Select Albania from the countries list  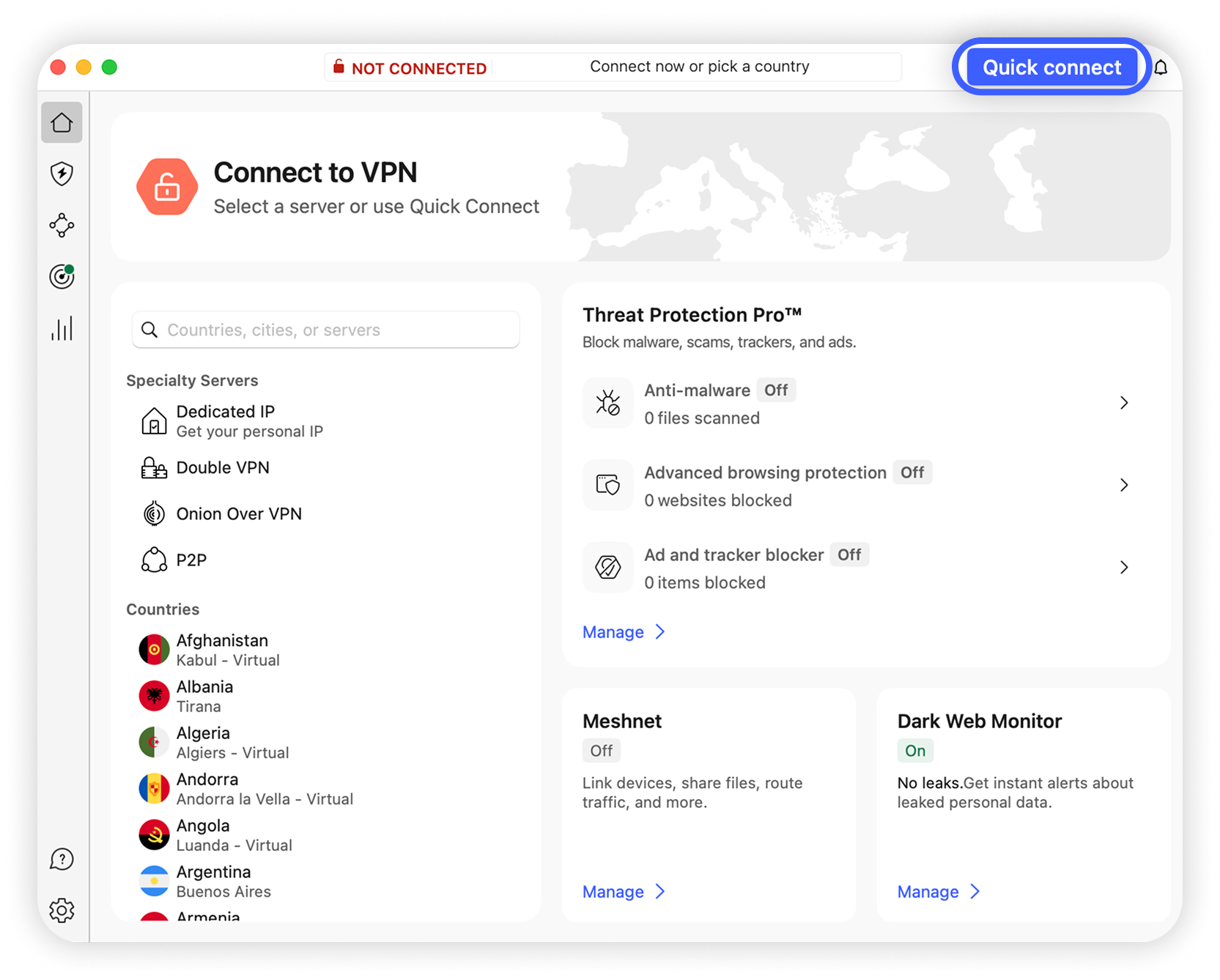204,696
